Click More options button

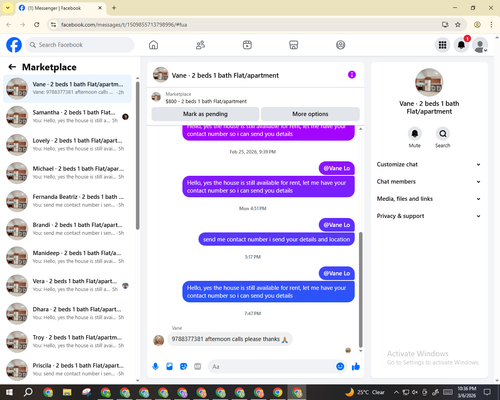(x=310, y=114)
